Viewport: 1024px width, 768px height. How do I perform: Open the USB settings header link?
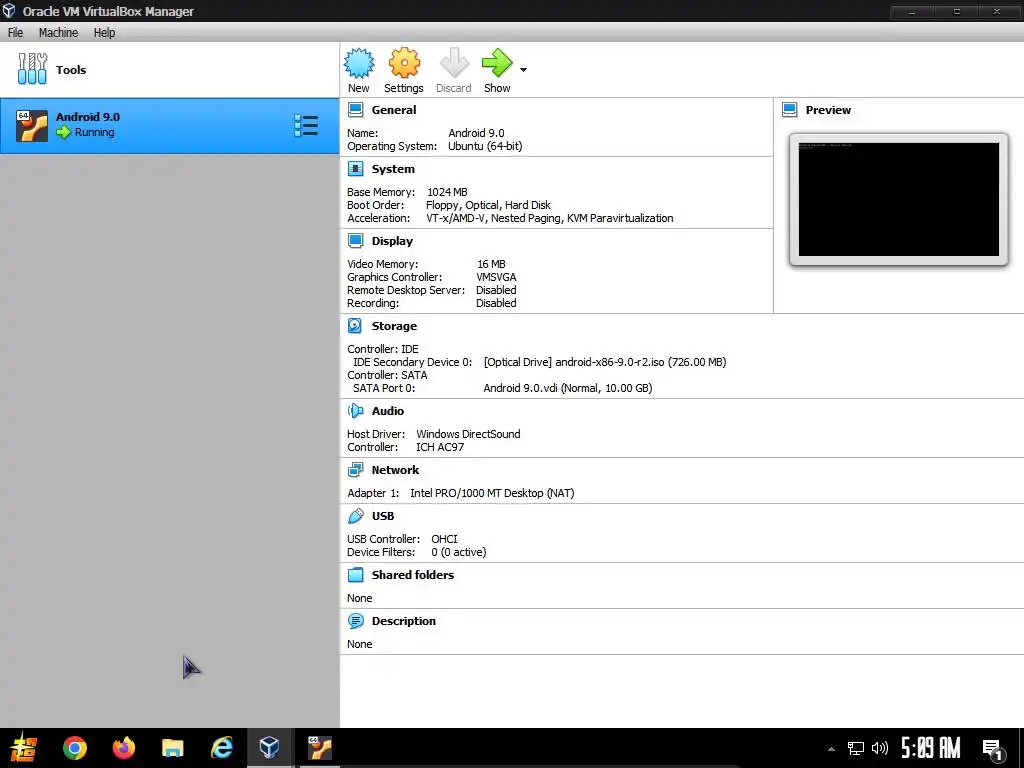[x=383, y=516]
